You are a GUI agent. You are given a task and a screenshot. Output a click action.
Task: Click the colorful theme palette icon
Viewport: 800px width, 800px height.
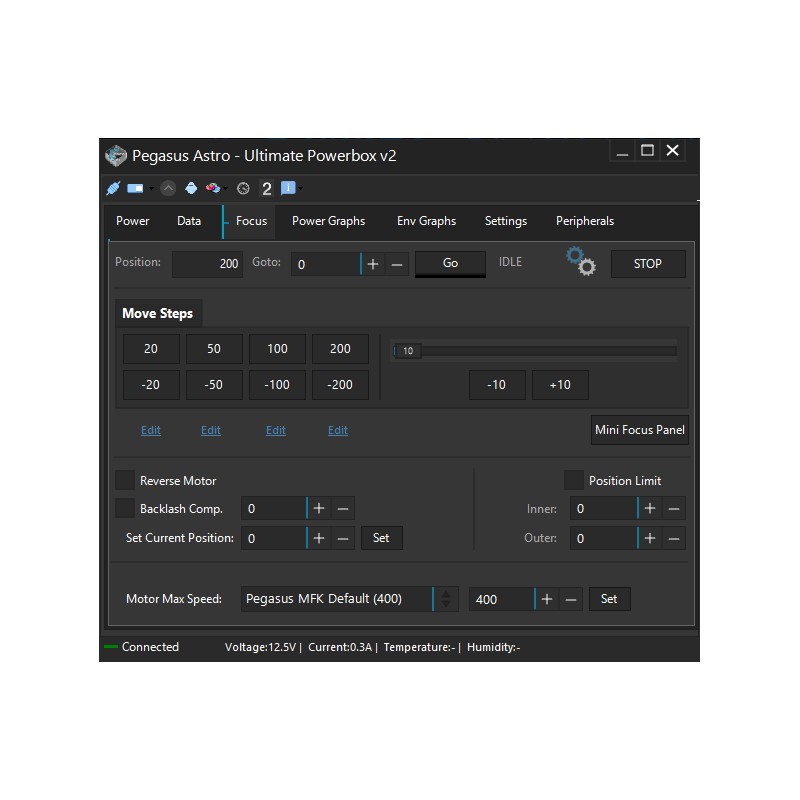pos(213,188)
